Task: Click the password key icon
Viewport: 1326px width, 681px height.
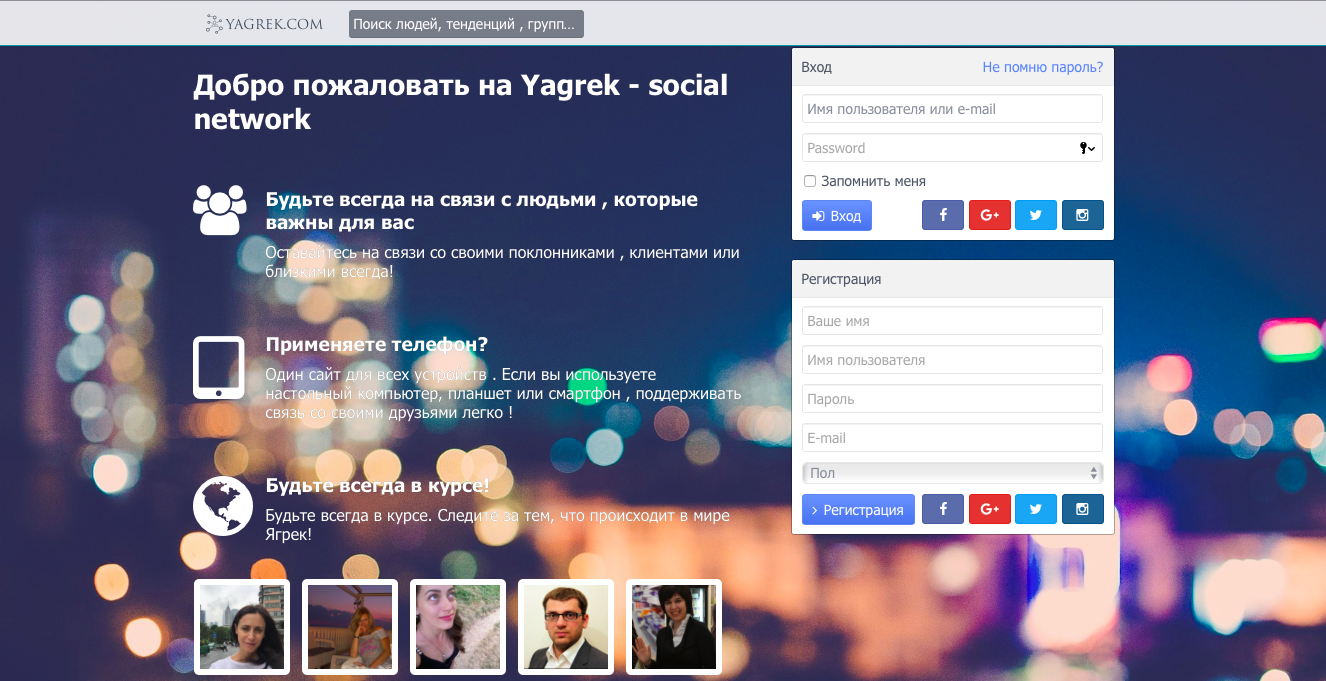Action: pos(1087,148)
